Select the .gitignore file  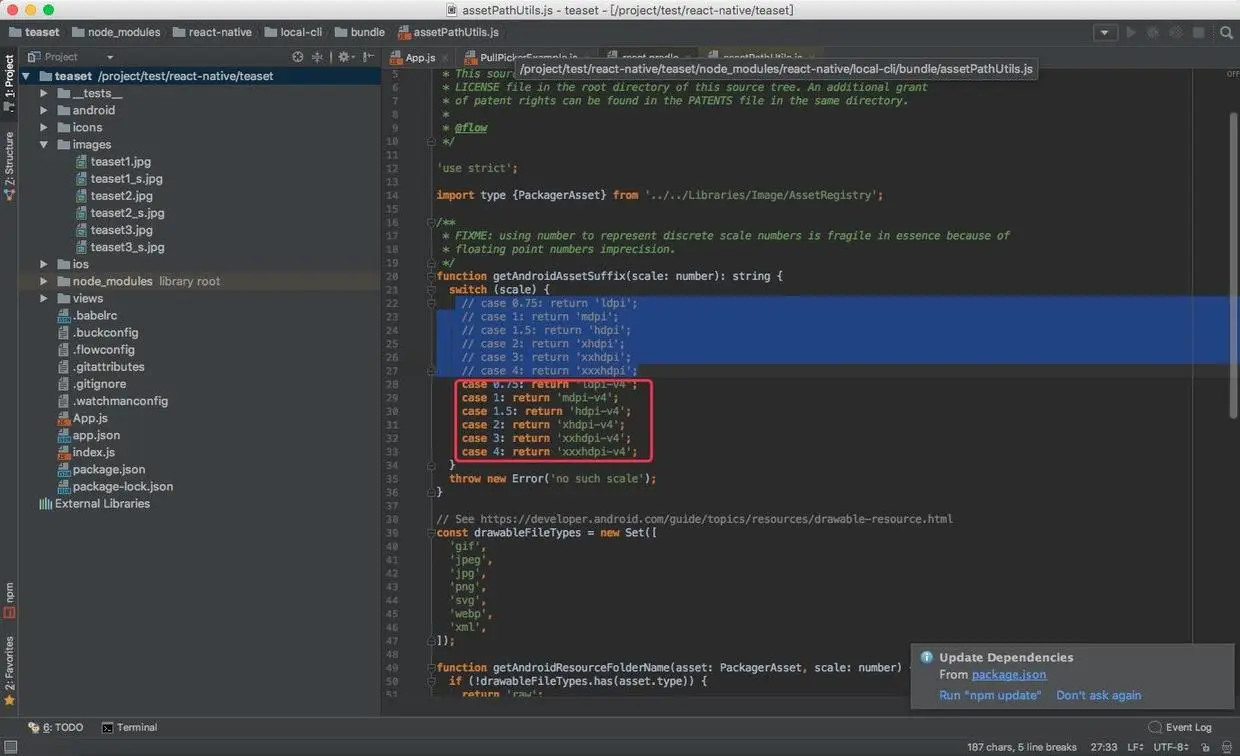99,384
